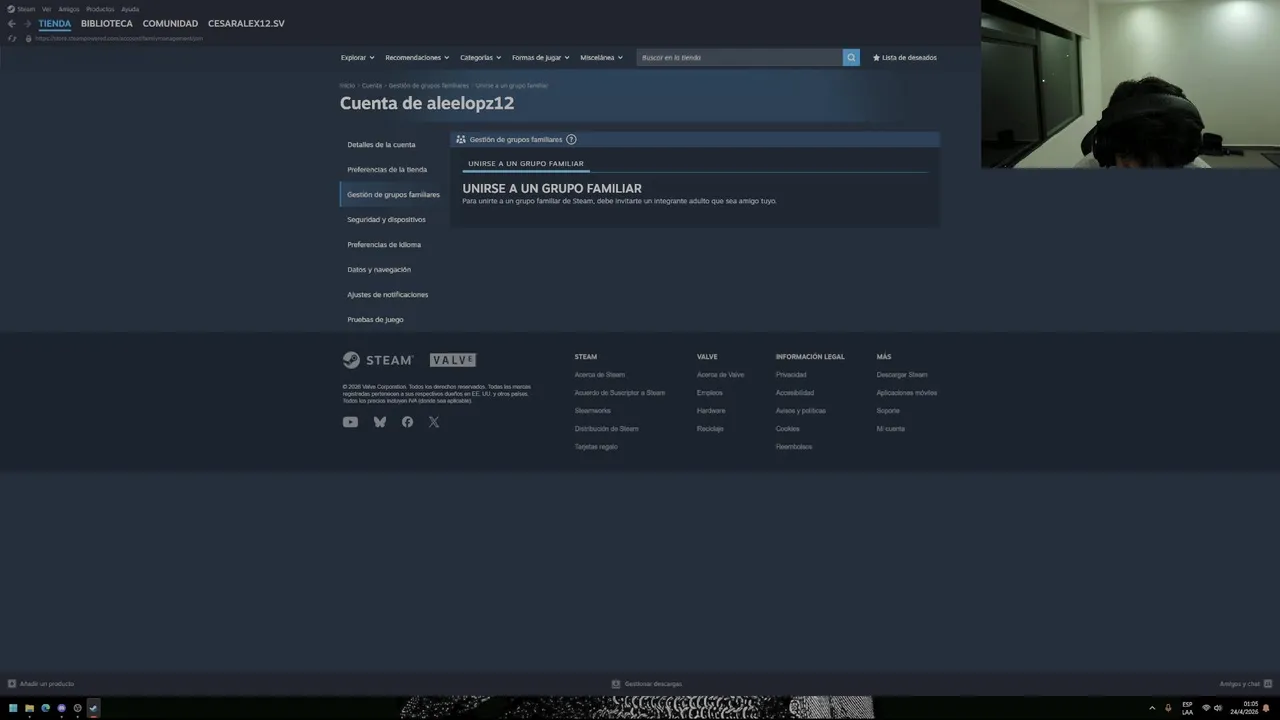
Task: Open Datos y navegación in sidebar
Action: 379,270
